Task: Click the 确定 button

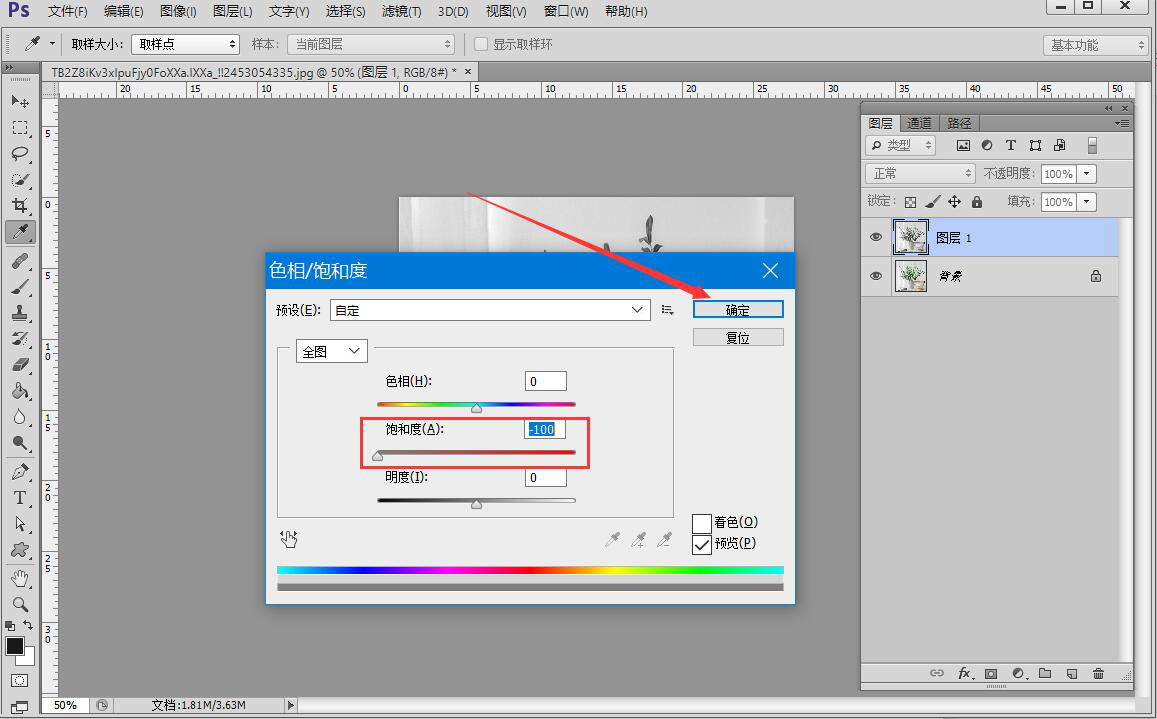Action: [x=738, y=310]
